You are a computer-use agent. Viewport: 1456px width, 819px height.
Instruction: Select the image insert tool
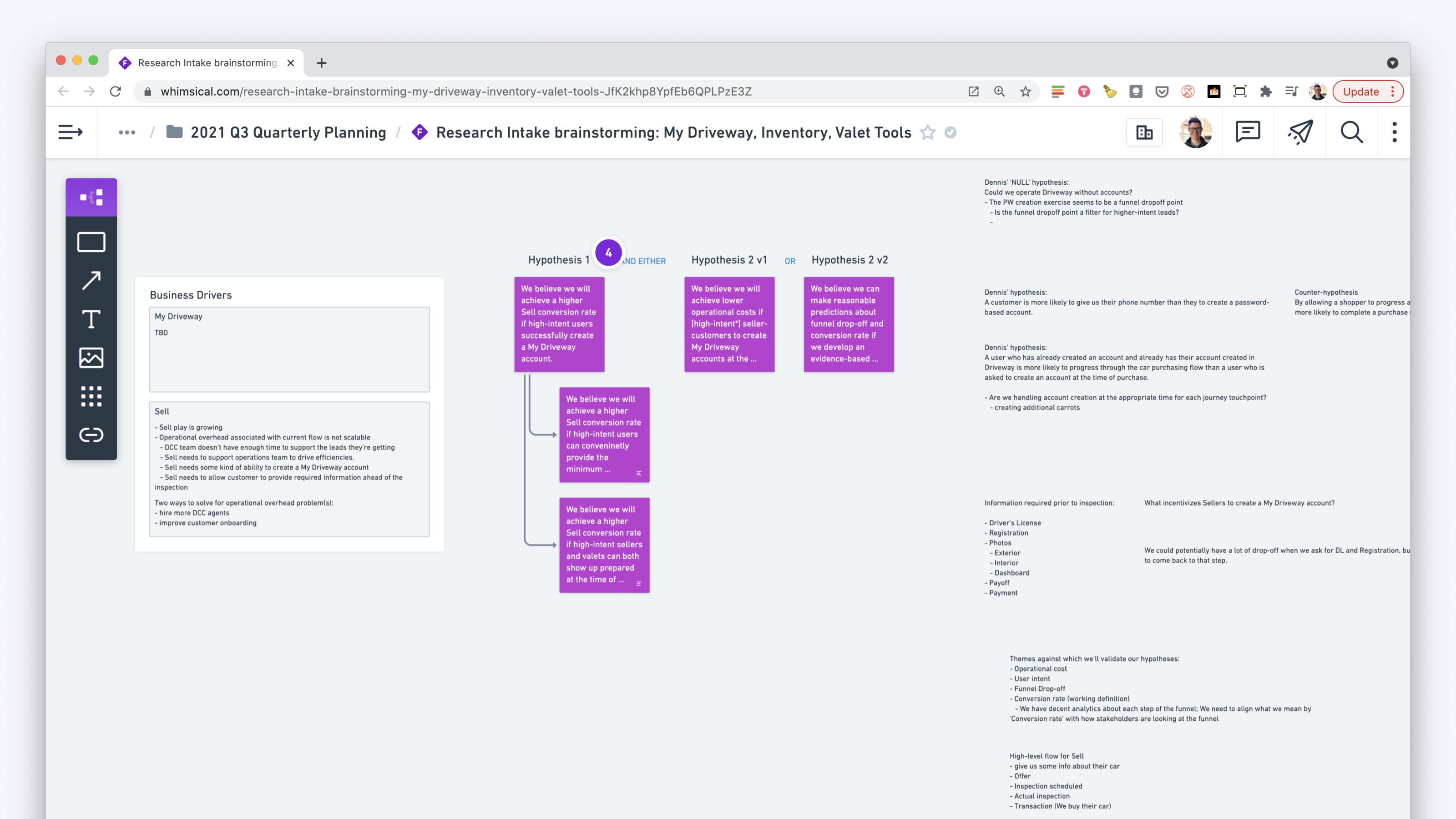pos(91,358)
